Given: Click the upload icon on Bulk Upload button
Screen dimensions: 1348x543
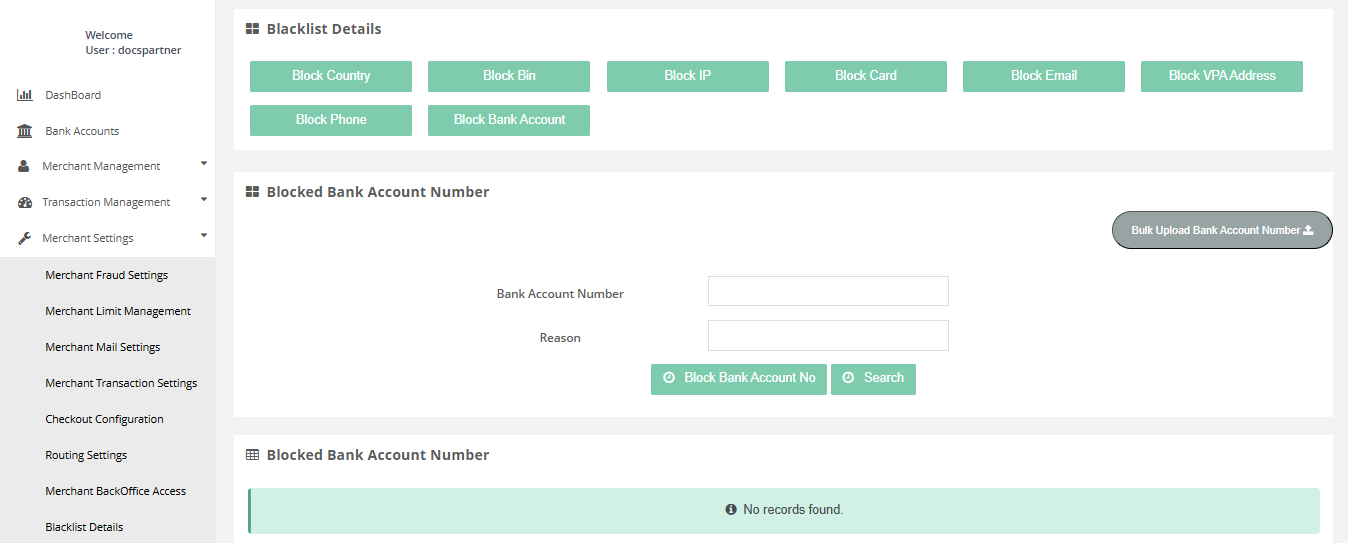Looking at the screenshot, I should [x=1308, y=230].
